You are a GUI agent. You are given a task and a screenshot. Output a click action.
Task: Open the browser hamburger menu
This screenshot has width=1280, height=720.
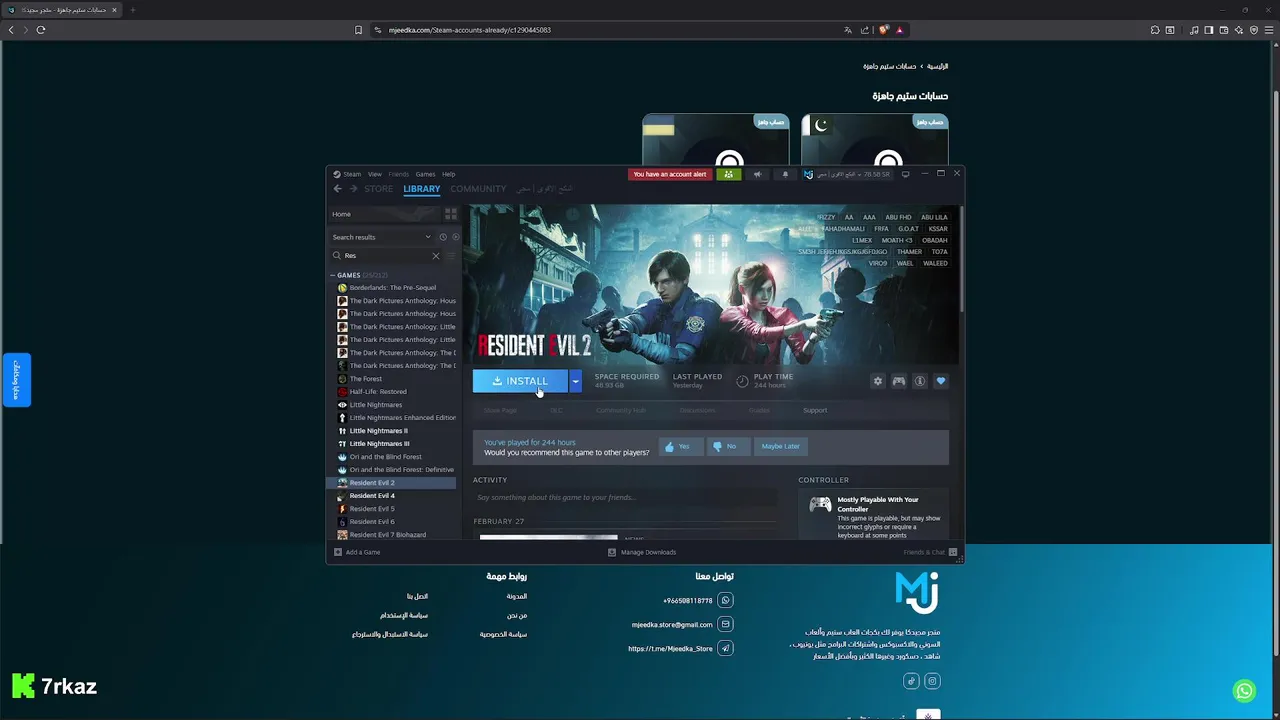[1269, 30]
